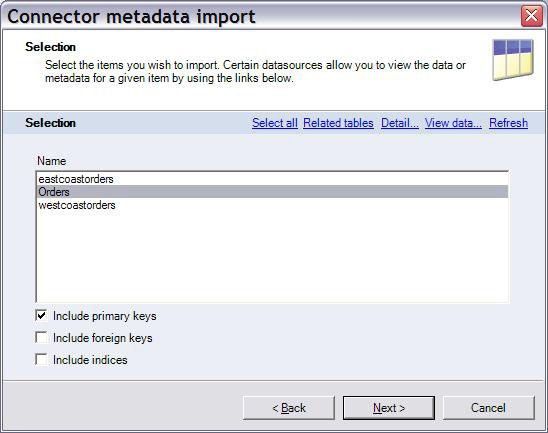Click the Name column label above list
This screenshot has height=433, width=548.
click(51, 161)
